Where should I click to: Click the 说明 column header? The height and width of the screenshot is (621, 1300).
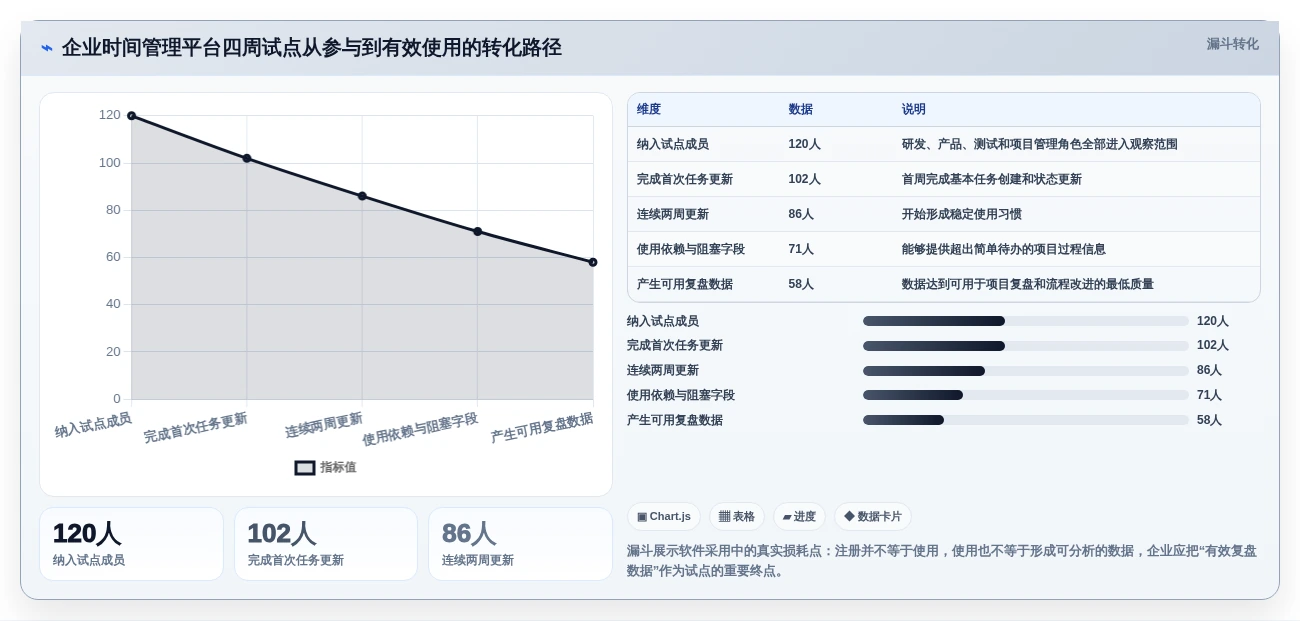click(914, 109)
